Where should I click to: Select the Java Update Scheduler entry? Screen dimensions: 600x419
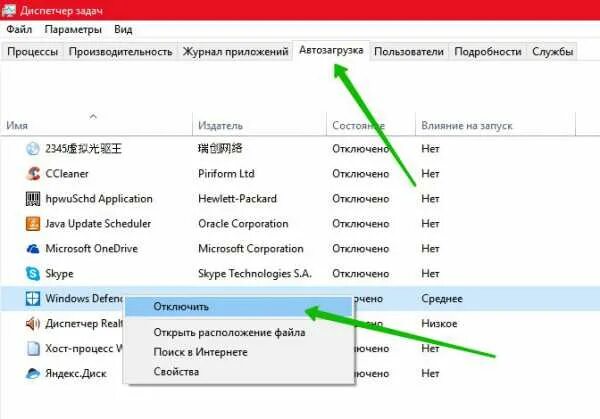click(x=98, y=223)
